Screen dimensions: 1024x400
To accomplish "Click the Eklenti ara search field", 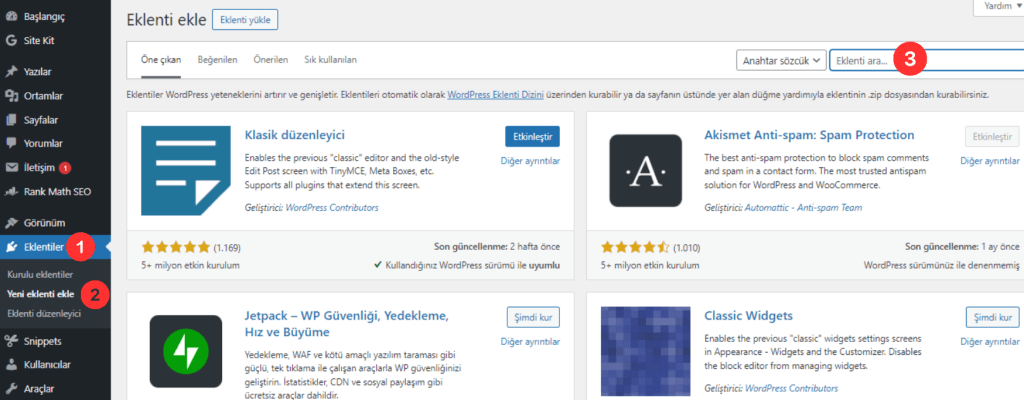I will (926, 61).
